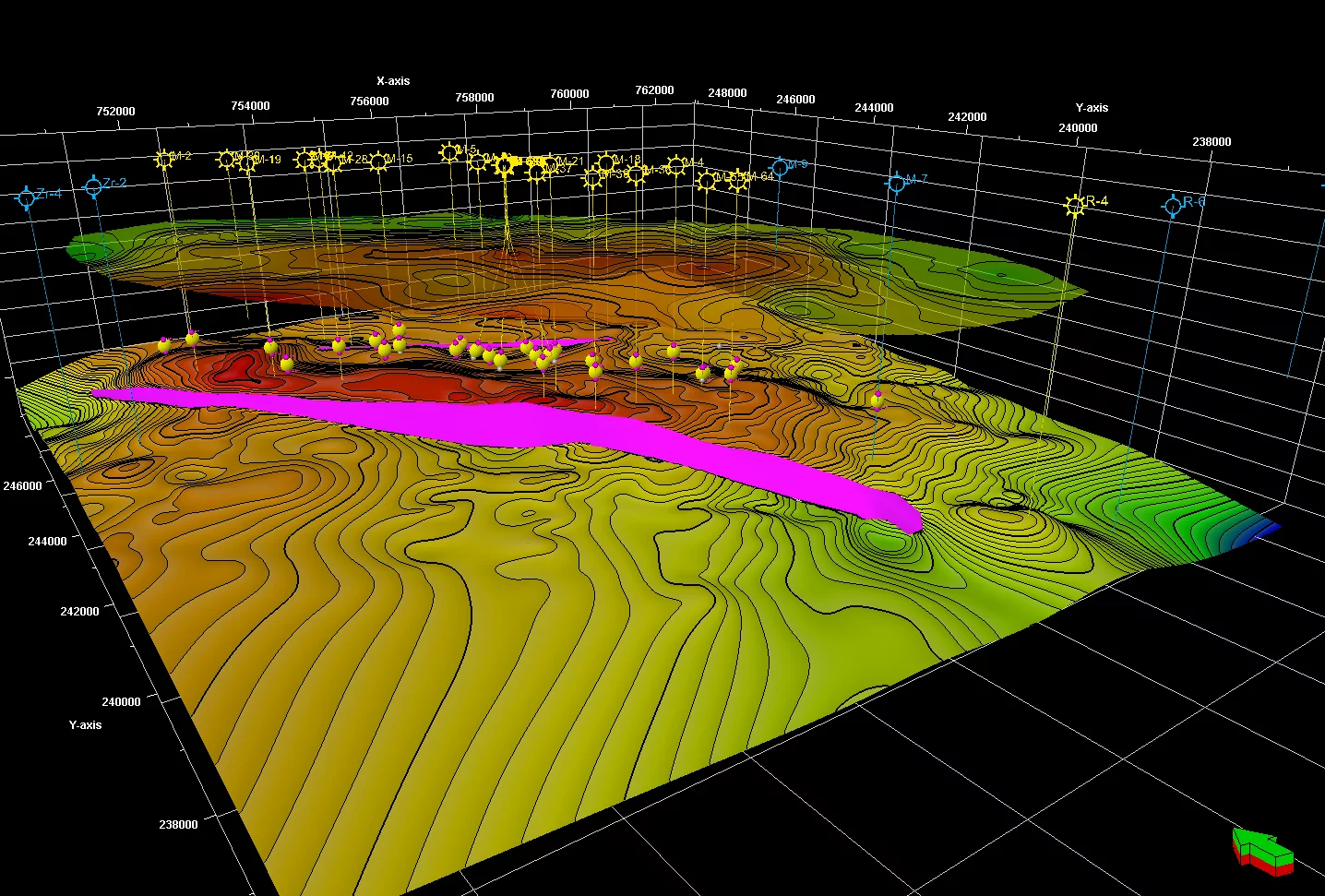Click the left-side 246000 tick value
Image resolution: width=1325 pixels, height=896 pixels.
(22, 486)
